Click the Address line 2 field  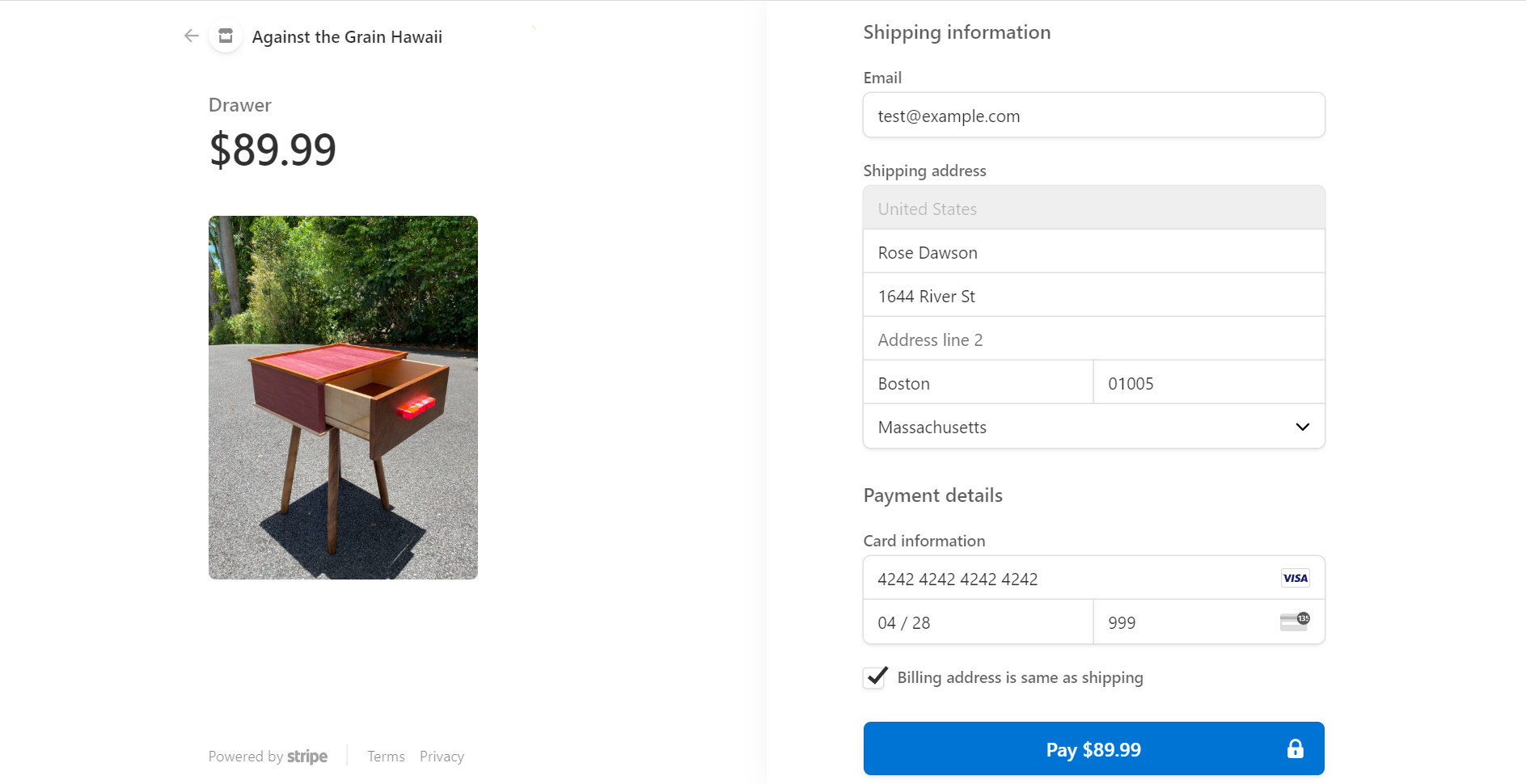(x=1093, y=339)
